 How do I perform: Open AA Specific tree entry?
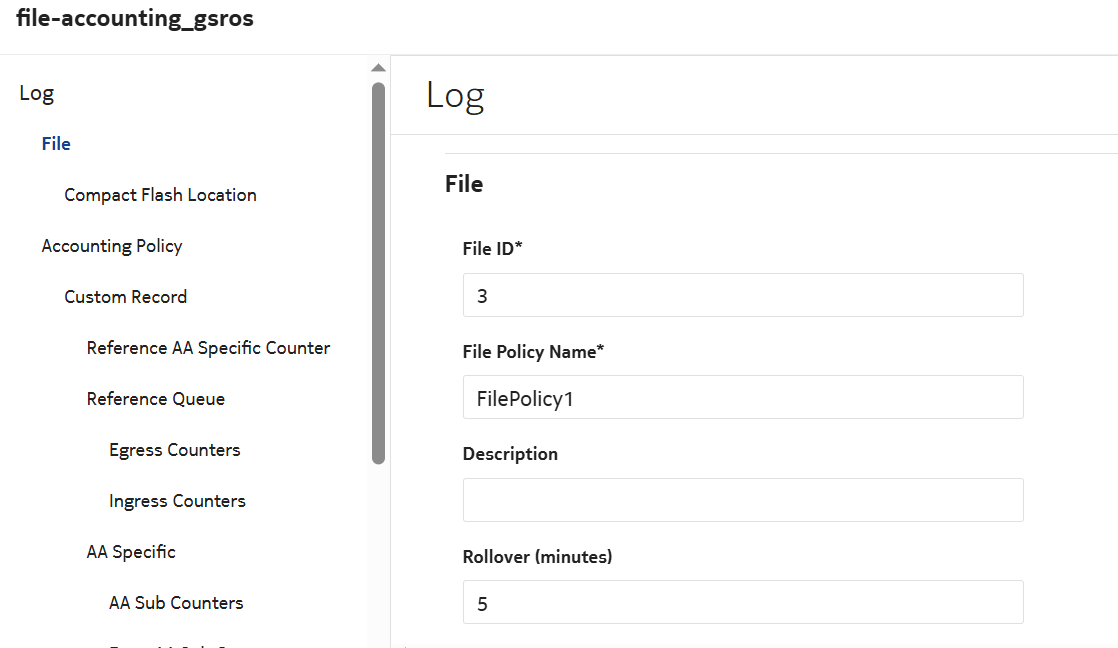click(131, 552)
